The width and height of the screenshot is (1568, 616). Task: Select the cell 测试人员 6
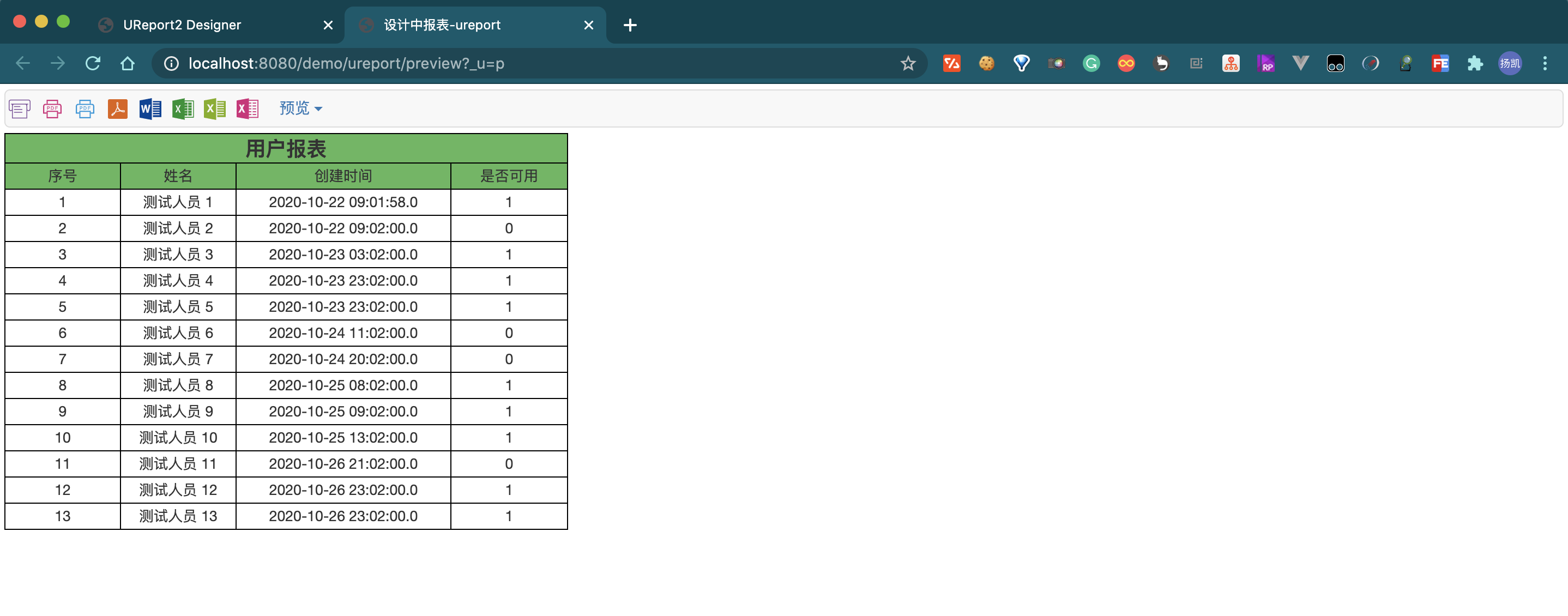pos(178,333)
